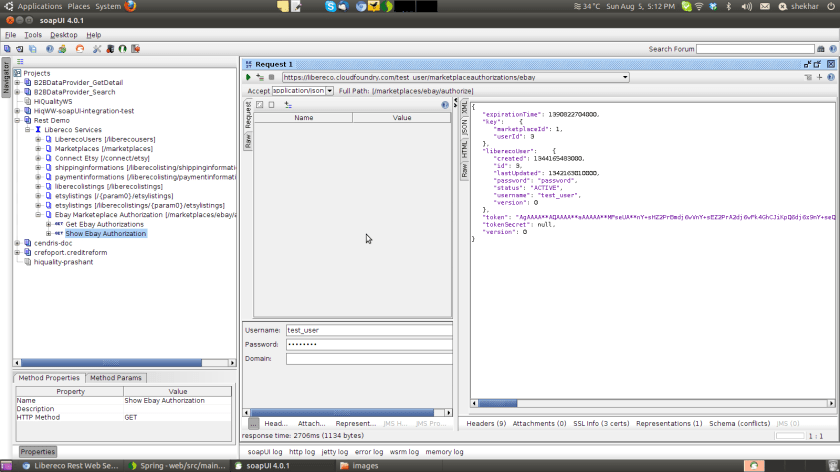Expand the cendris-doc project node
Viewport: 840px width, 472px height.
point(17,243)
